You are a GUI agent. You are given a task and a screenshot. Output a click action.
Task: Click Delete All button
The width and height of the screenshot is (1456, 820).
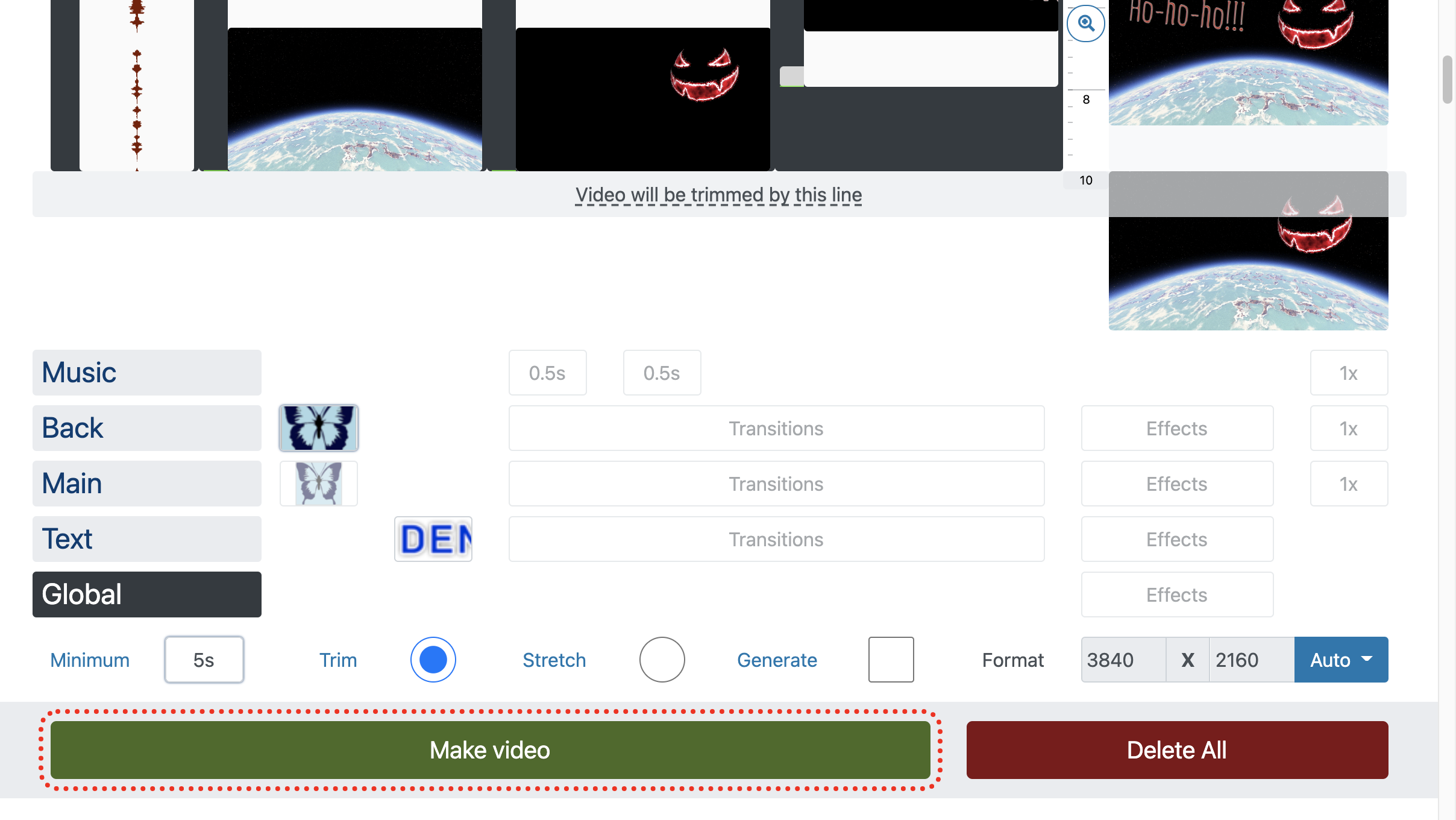1177,749
